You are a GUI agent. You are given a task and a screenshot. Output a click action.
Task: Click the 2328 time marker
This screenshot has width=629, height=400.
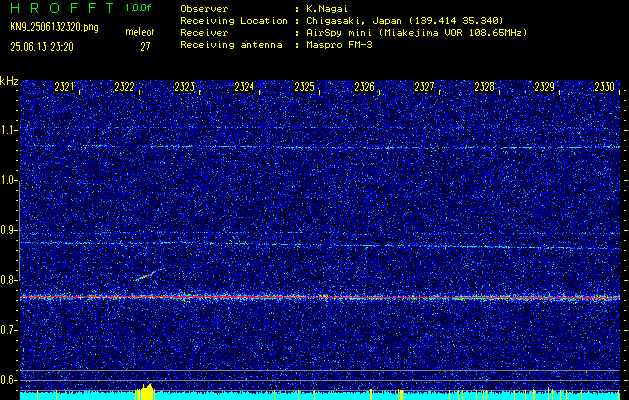[x=485, y=87]
